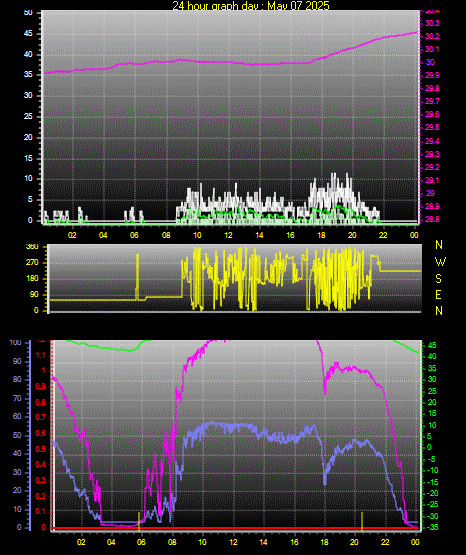Click the N compass label at top
Viewport: 466px width, 555px height.
(x=439, y=245)
